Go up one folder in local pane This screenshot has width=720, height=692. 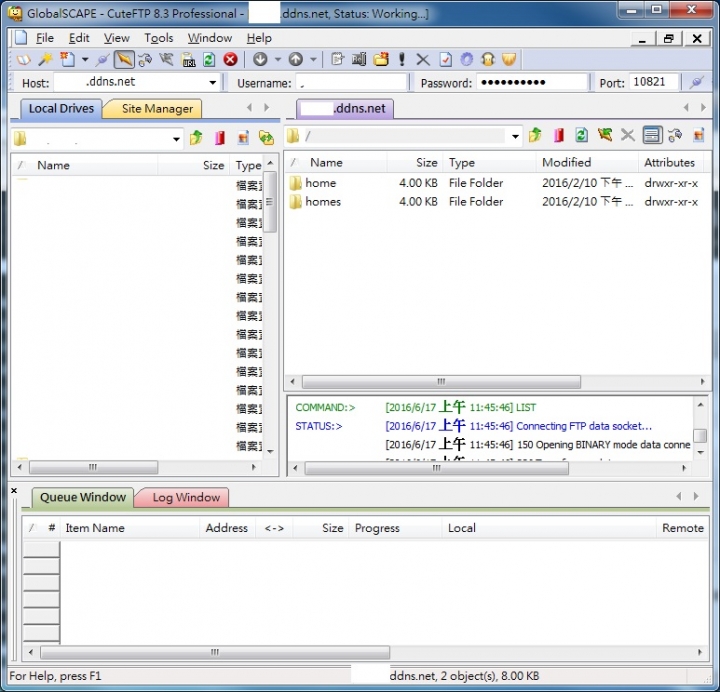click(196, 137)
